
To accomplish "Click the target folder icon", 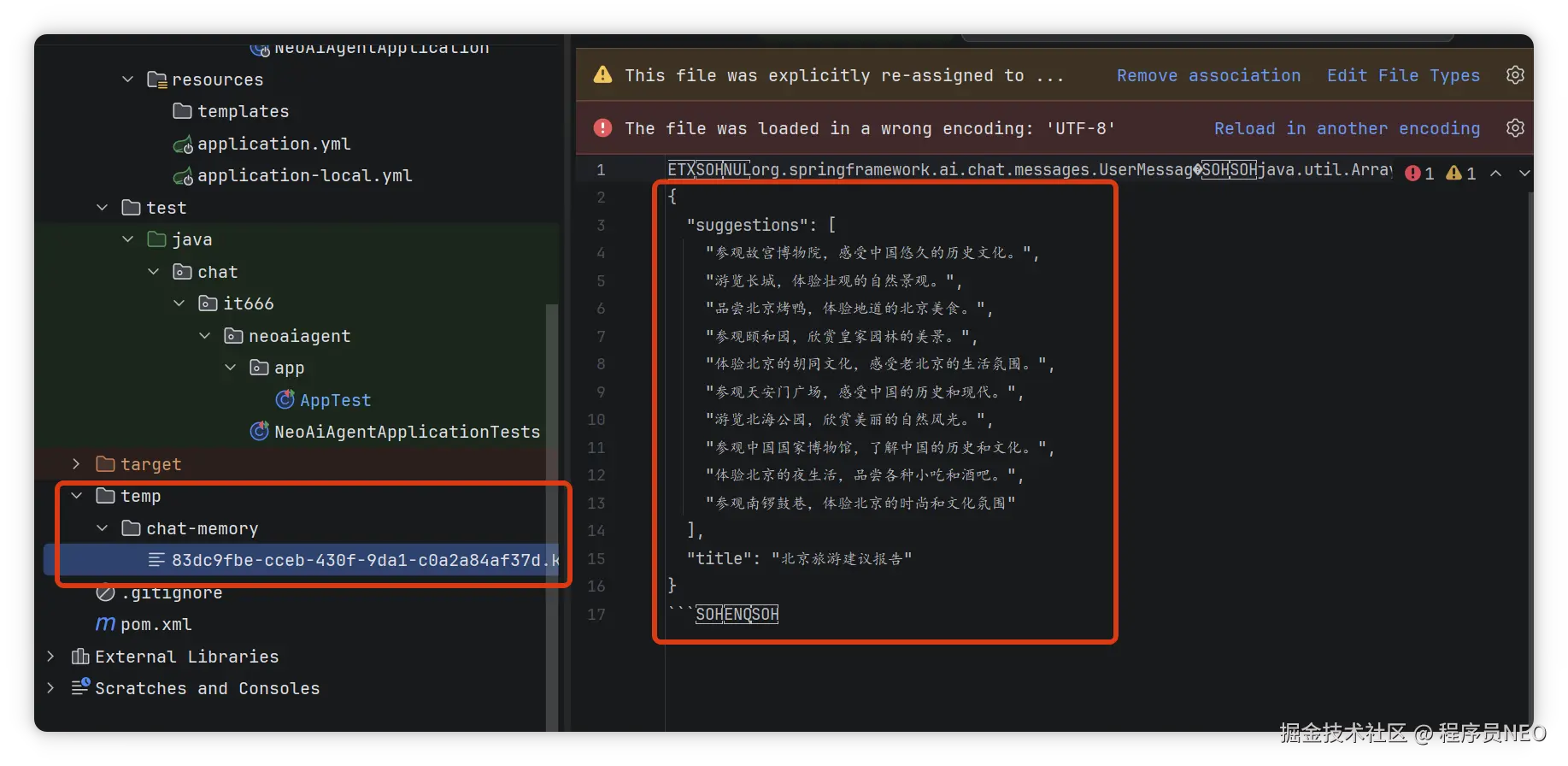I will click(105, 464).
